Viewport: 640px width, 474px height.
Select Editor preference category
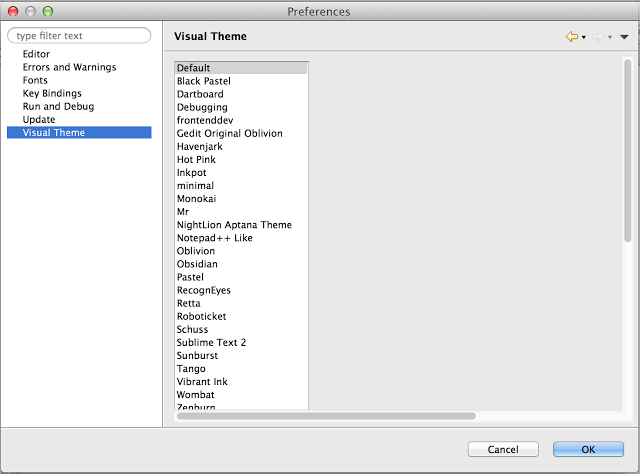(36, 54)
